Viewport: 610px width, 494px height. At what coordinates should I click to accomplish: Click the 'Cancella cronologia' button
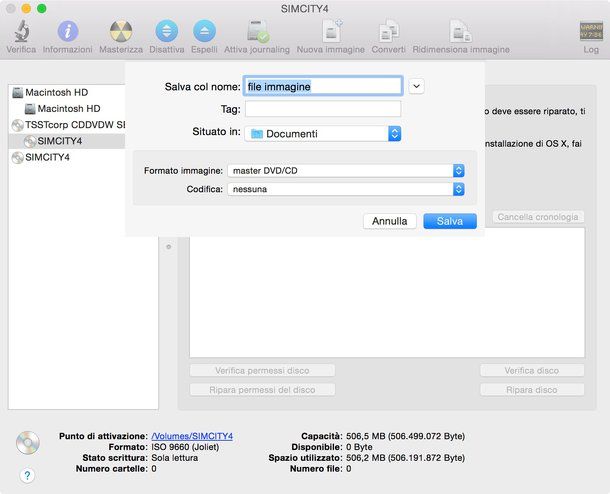(538, 217)
